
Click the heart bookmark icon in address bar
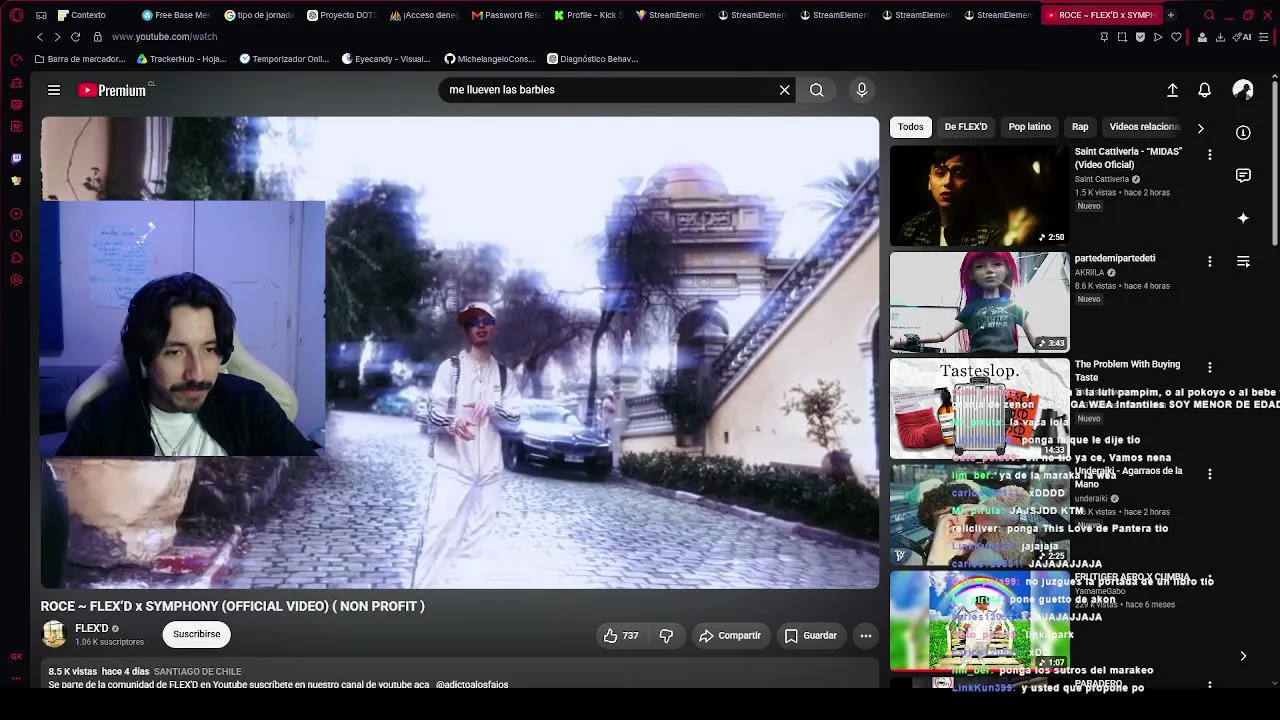click(1176, 37)
